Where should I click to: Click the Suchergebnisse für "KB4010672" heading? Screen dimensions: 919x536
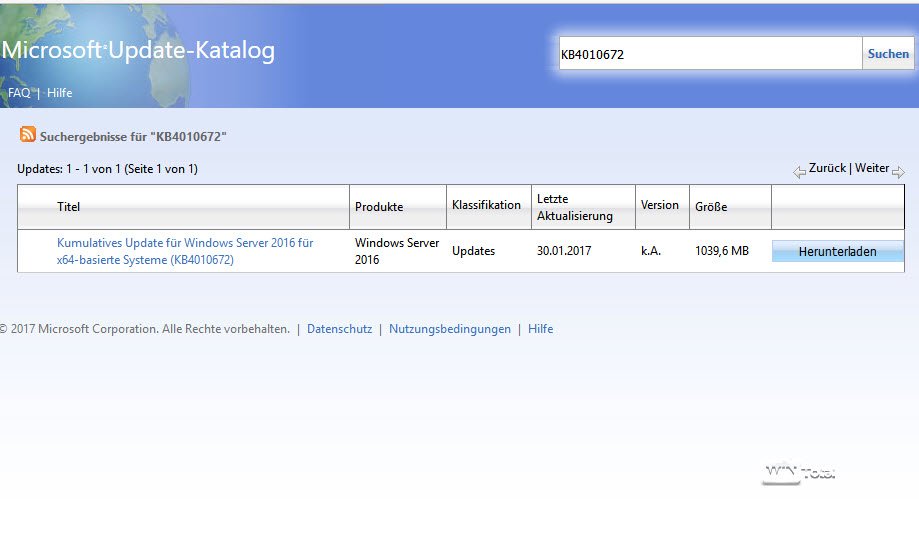[133, 136]
